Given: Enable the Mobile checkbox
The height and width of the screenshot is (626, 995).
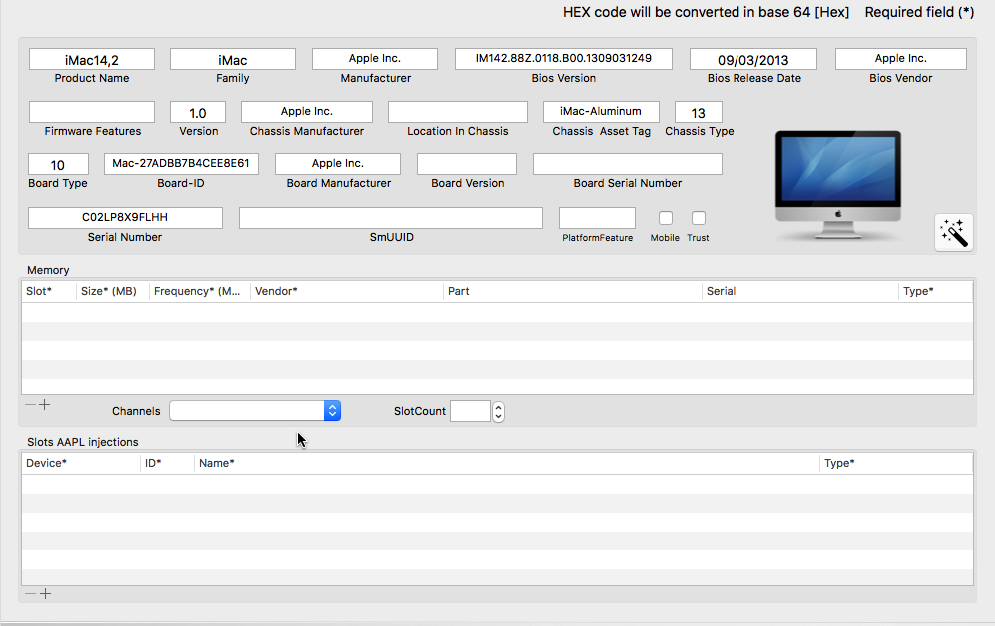Looking at the screenshot, I should click(665, 218).
